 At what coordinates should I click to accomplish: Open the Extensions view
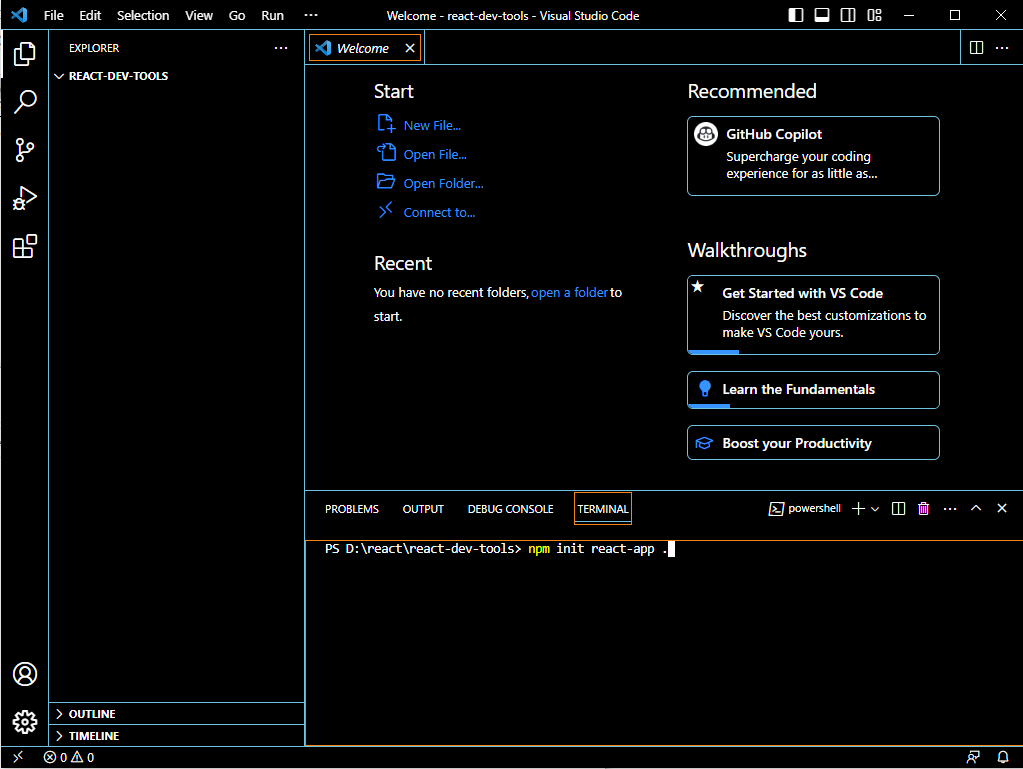(25, 246)
